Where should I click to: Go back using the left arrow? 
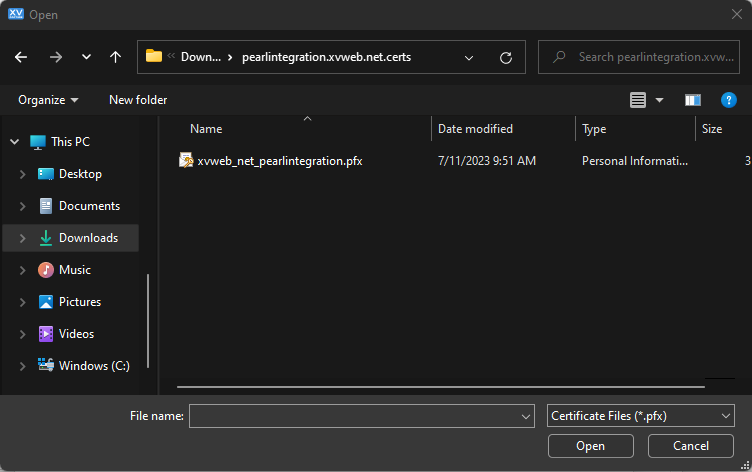pos(21,58)
